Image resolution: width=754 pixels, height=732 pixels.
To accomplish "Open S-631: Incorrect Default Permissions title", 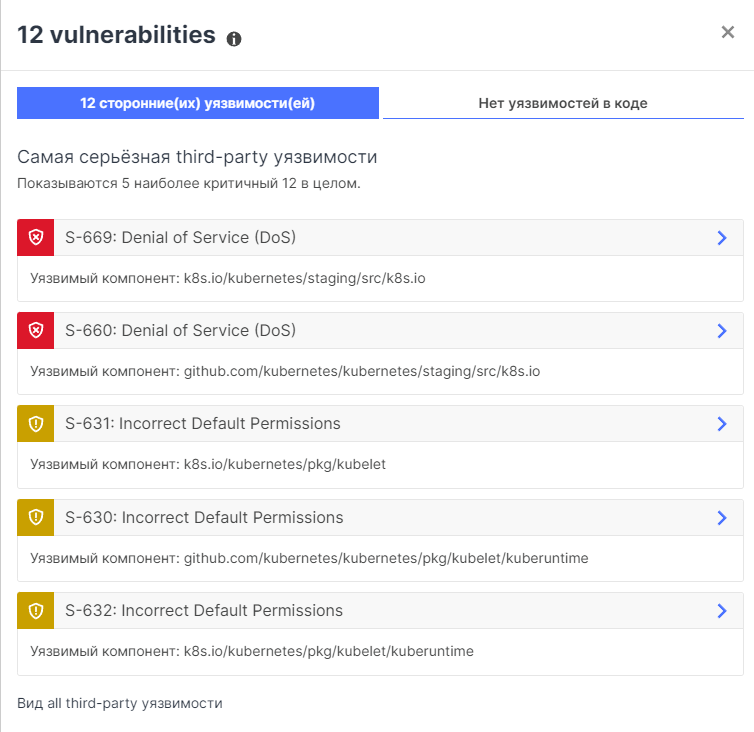I will click(203, 424).
